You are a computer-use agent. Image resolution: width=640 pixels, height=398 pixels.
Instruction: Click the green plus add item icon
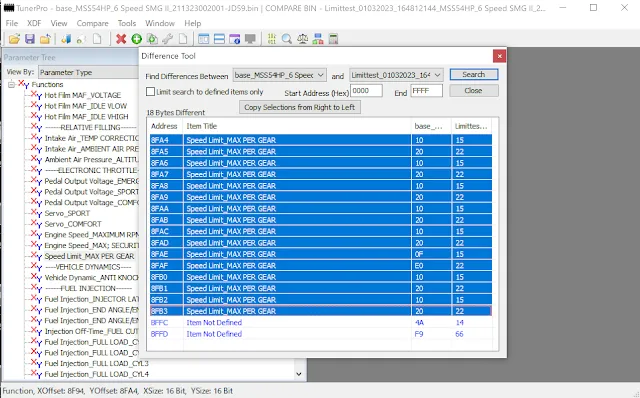[136, 39]
